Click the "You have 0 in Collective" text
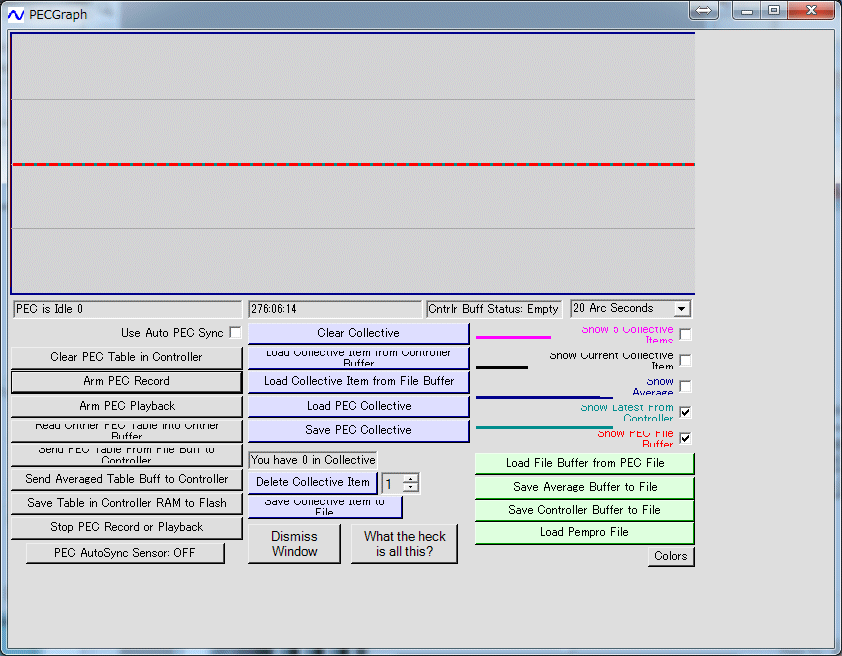 click(313, 460)
